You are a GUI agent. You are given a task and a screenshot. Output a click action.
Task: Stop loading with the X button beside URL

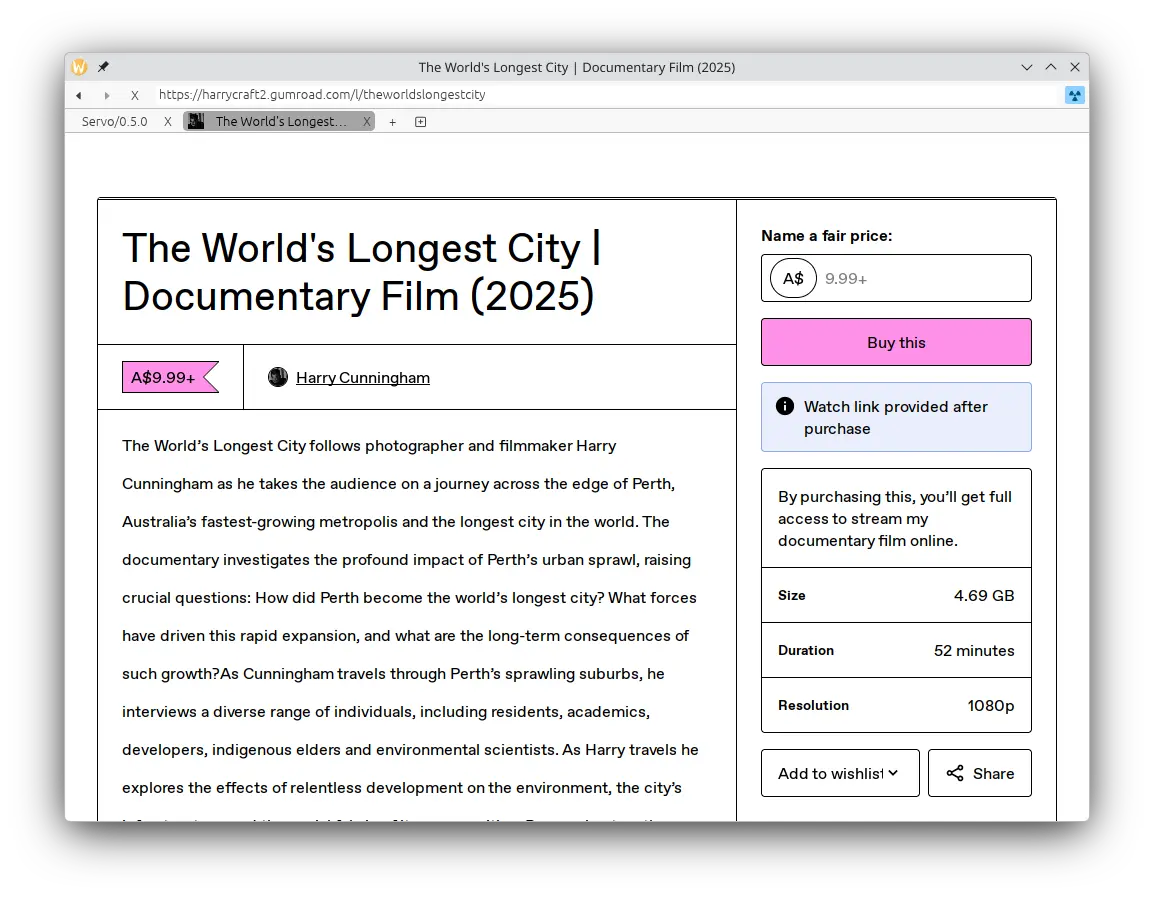pos(135,95)
